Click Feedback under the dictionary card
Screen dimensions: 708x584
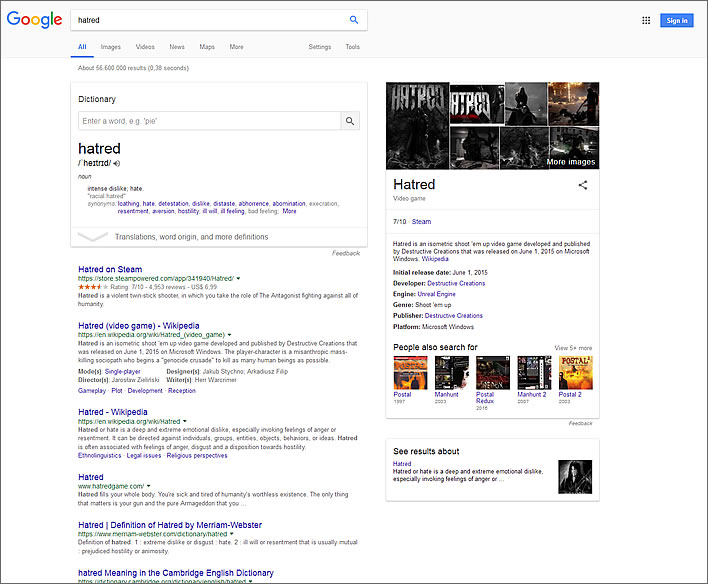[346, 253]
